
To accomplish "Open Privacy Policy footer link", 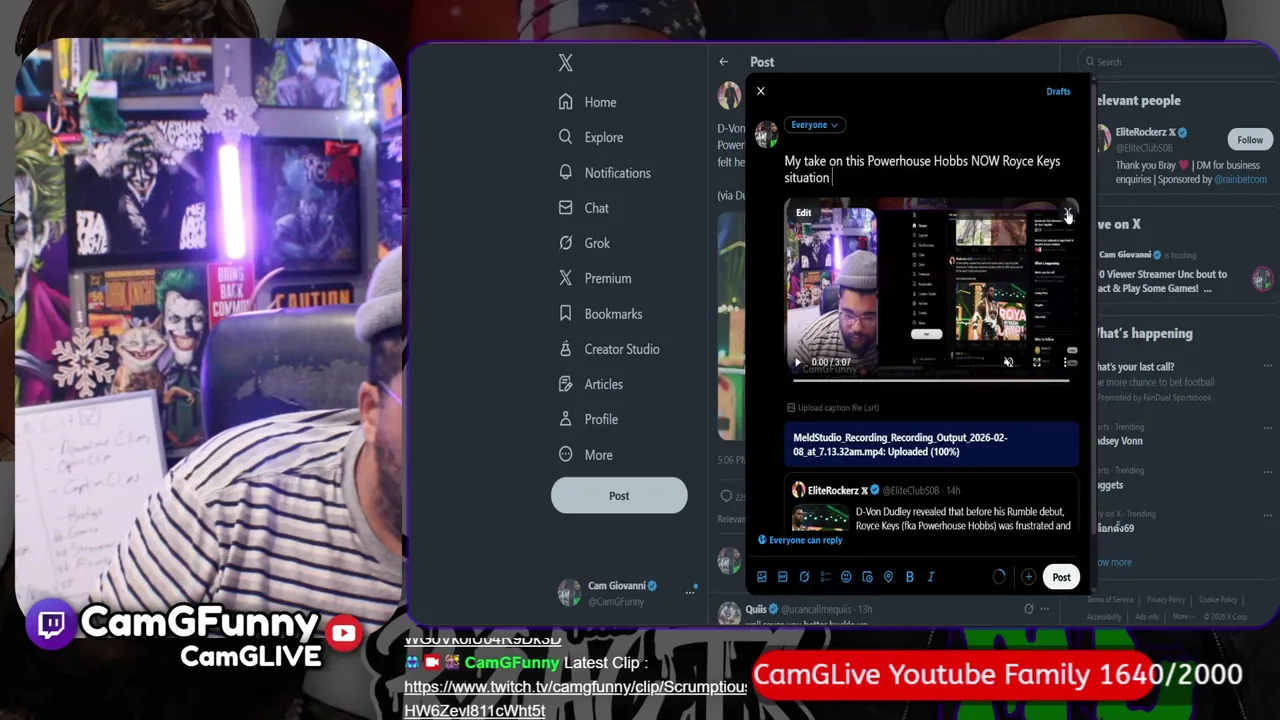I will pyautogui.click(x=1166, y=600).
